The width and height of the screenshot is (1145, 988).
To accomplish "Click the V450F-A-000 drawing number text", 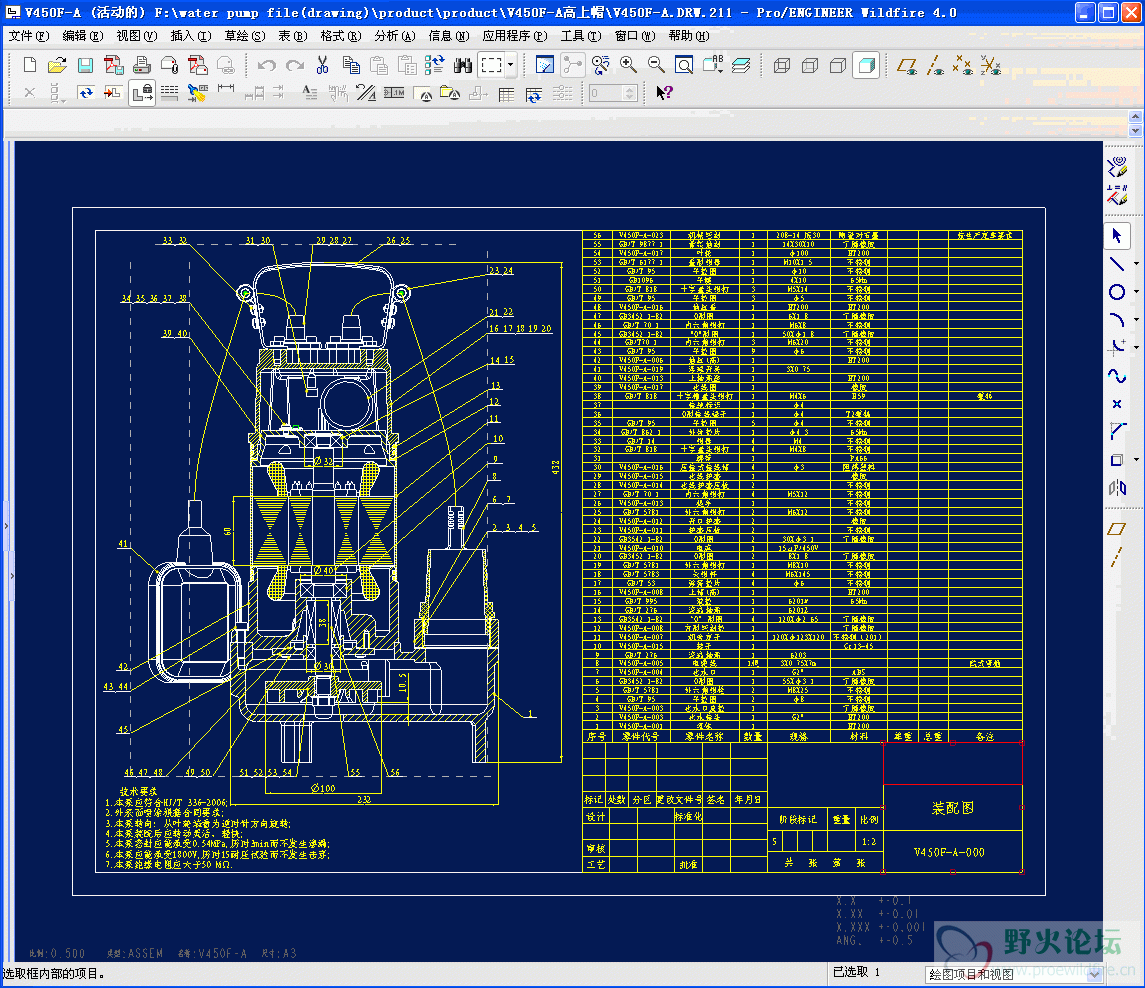I will 949,852.
